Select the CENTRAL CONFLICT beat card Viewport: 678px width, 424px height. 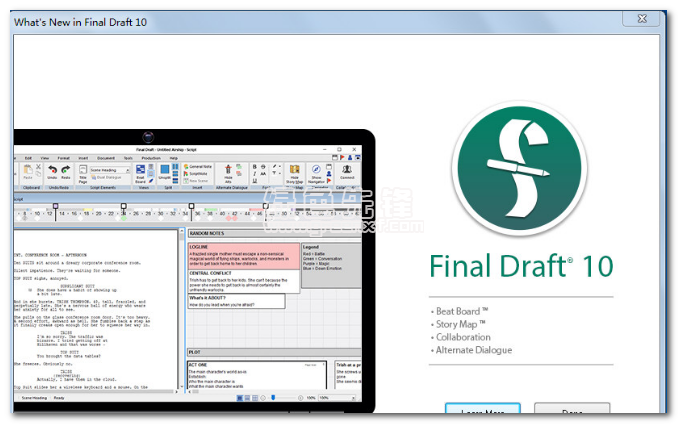(x=244, y=281)
